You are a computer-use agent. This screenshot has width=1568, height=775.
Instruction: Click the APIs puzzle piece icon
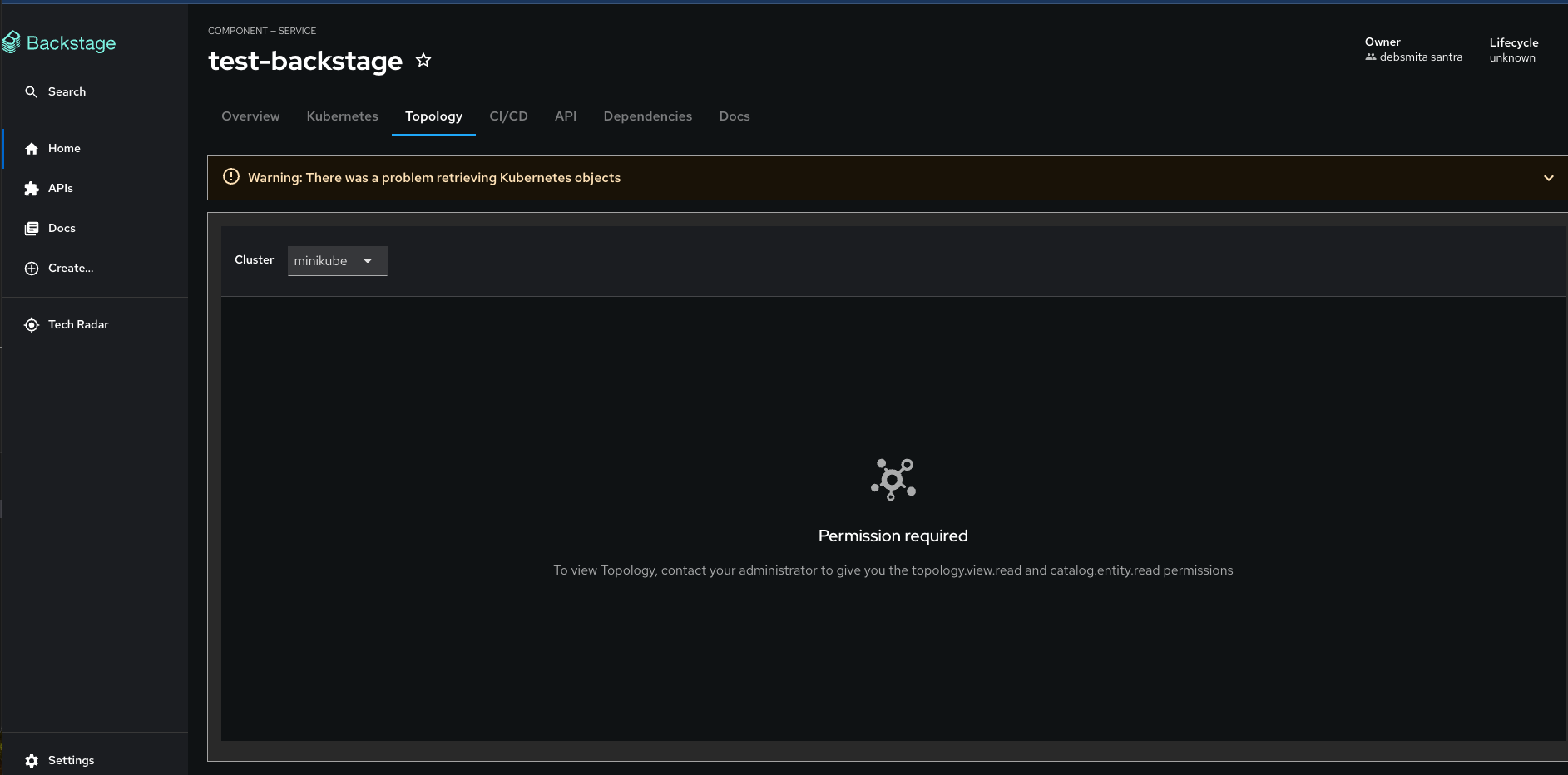(x=32, y=189)
